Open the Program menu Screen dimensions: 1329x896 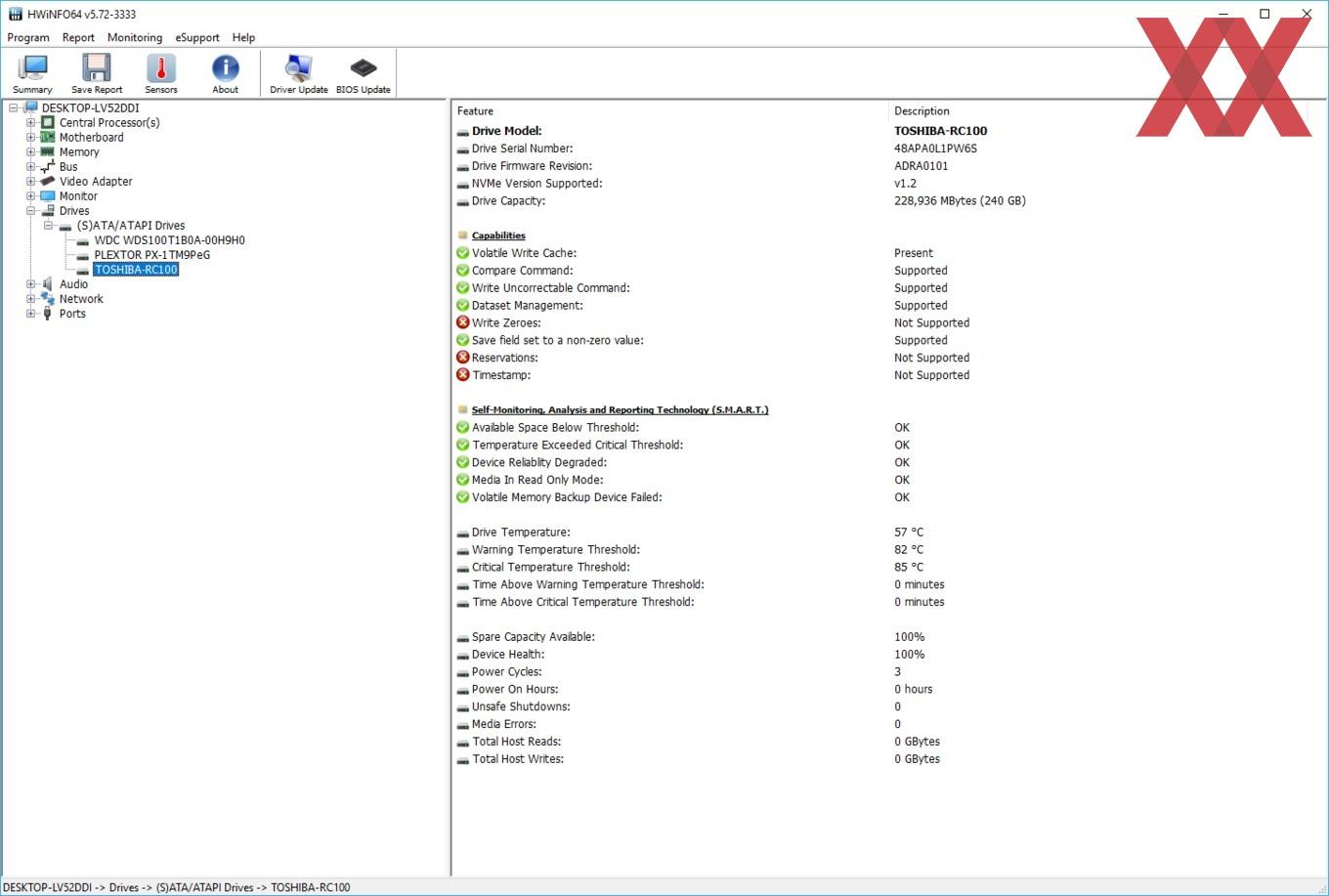coord(28,37)
